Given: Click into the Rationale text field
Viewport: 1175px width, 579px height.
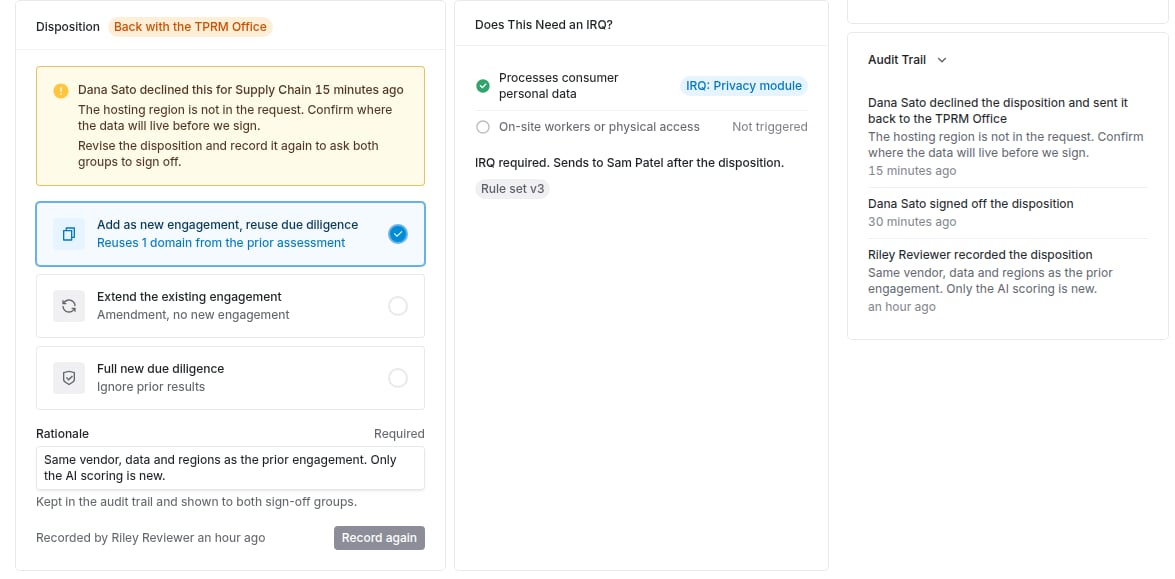Looking at the screenshot, I should point(230,468).
